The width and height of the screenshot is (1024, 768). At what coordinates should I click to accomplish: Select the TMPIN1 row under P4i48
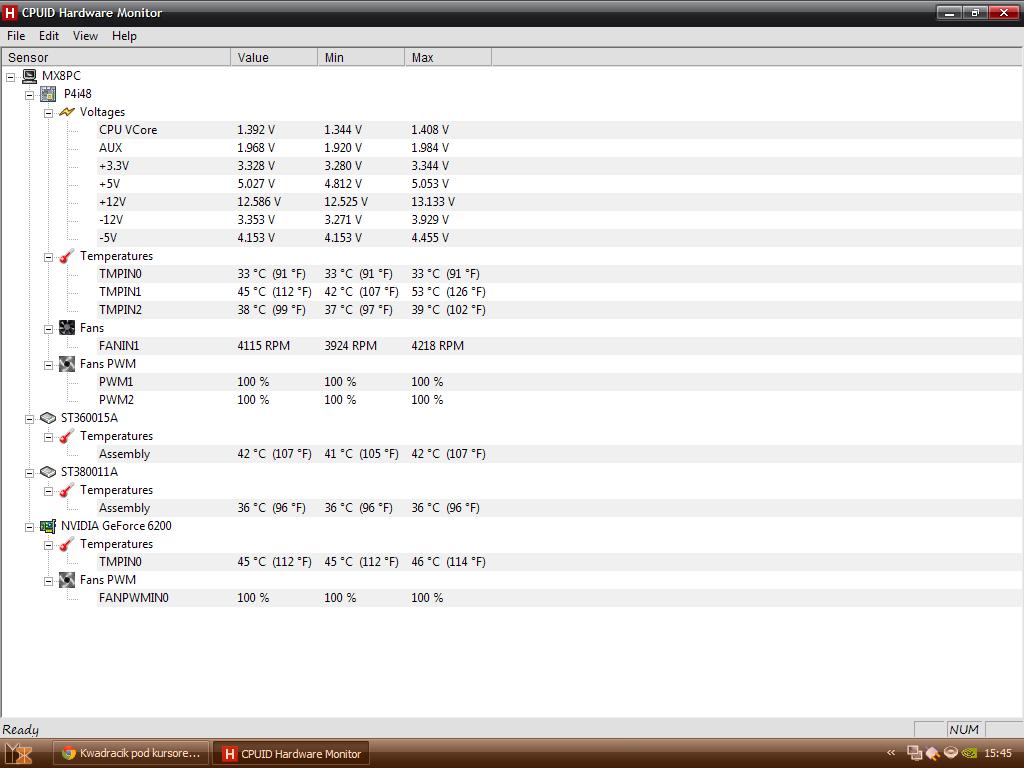tap(560, 292)
